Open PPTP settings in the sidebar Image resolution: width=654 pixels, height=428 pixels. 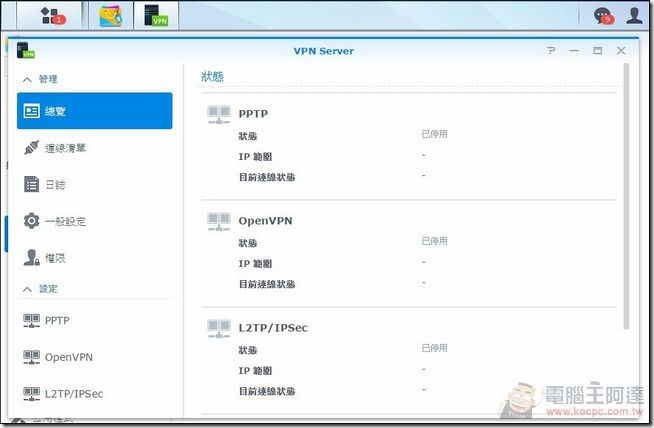[95, 320]
